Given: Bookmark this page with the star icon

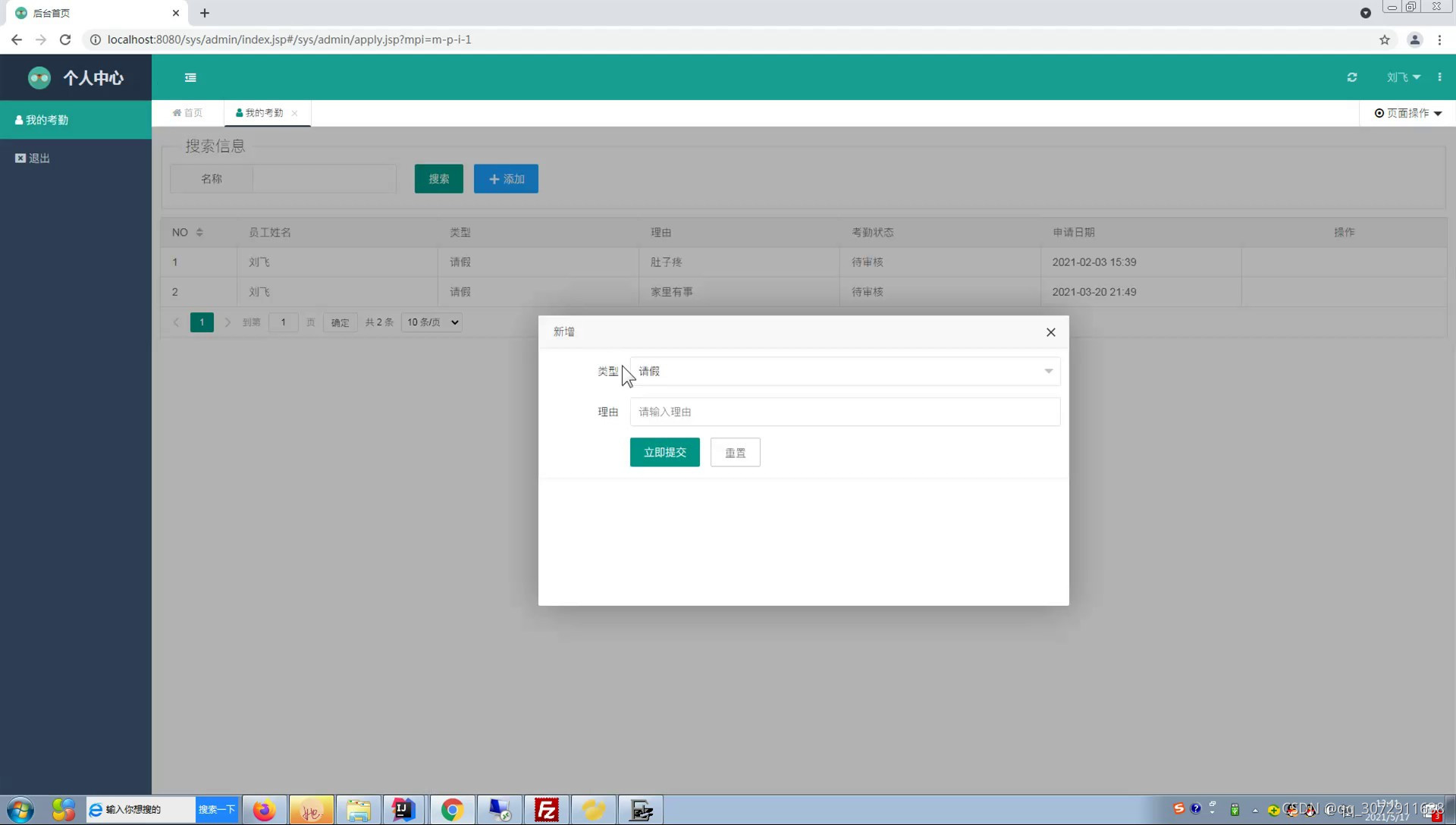Looking at the screenshot, I should 1385,39.
